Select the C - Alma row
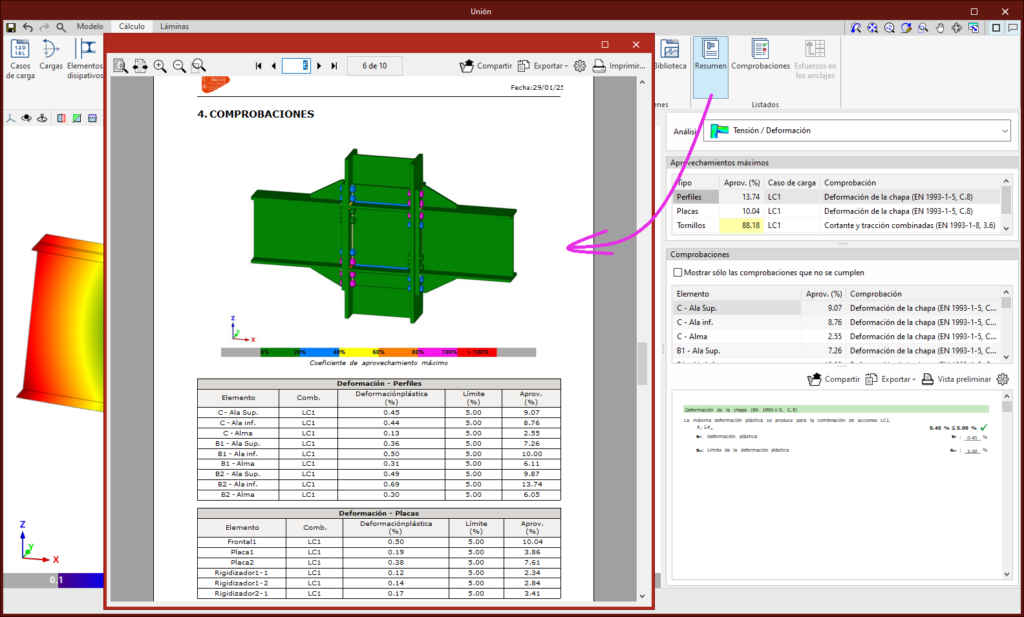1024x617 pixels. click(692, 337)
